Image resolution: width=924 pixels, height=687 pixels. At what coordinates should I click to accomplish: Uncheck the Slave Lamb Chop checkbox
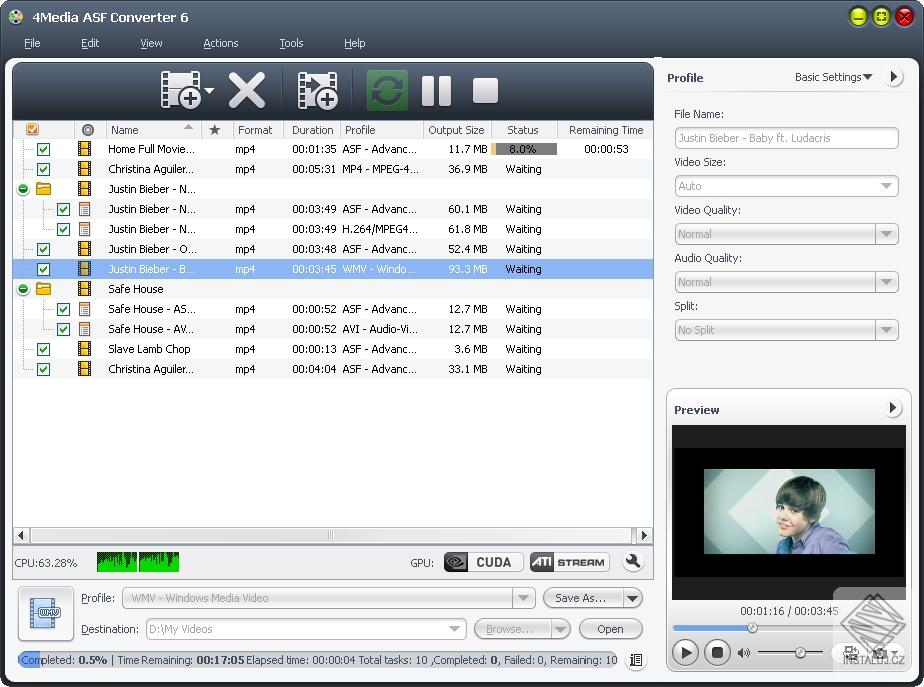44,349
